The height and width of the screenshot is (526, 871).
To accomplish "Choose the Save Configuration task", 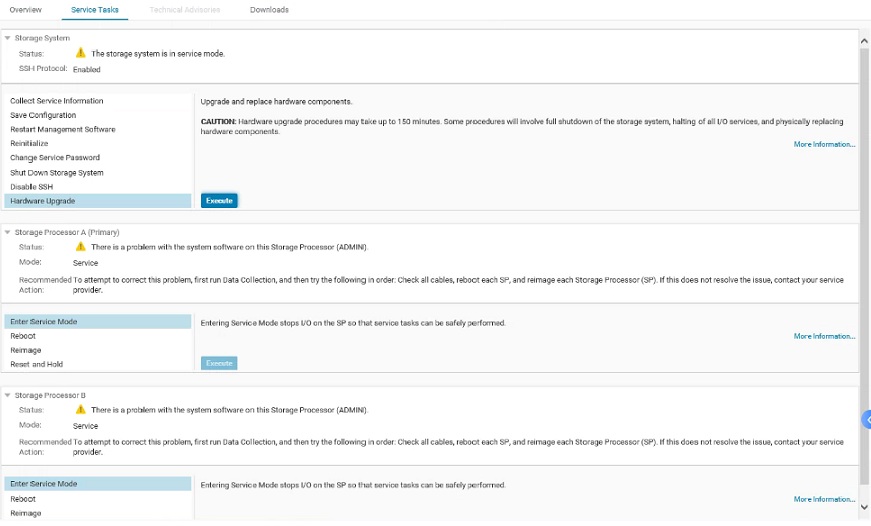I will (x=43, y=115).
